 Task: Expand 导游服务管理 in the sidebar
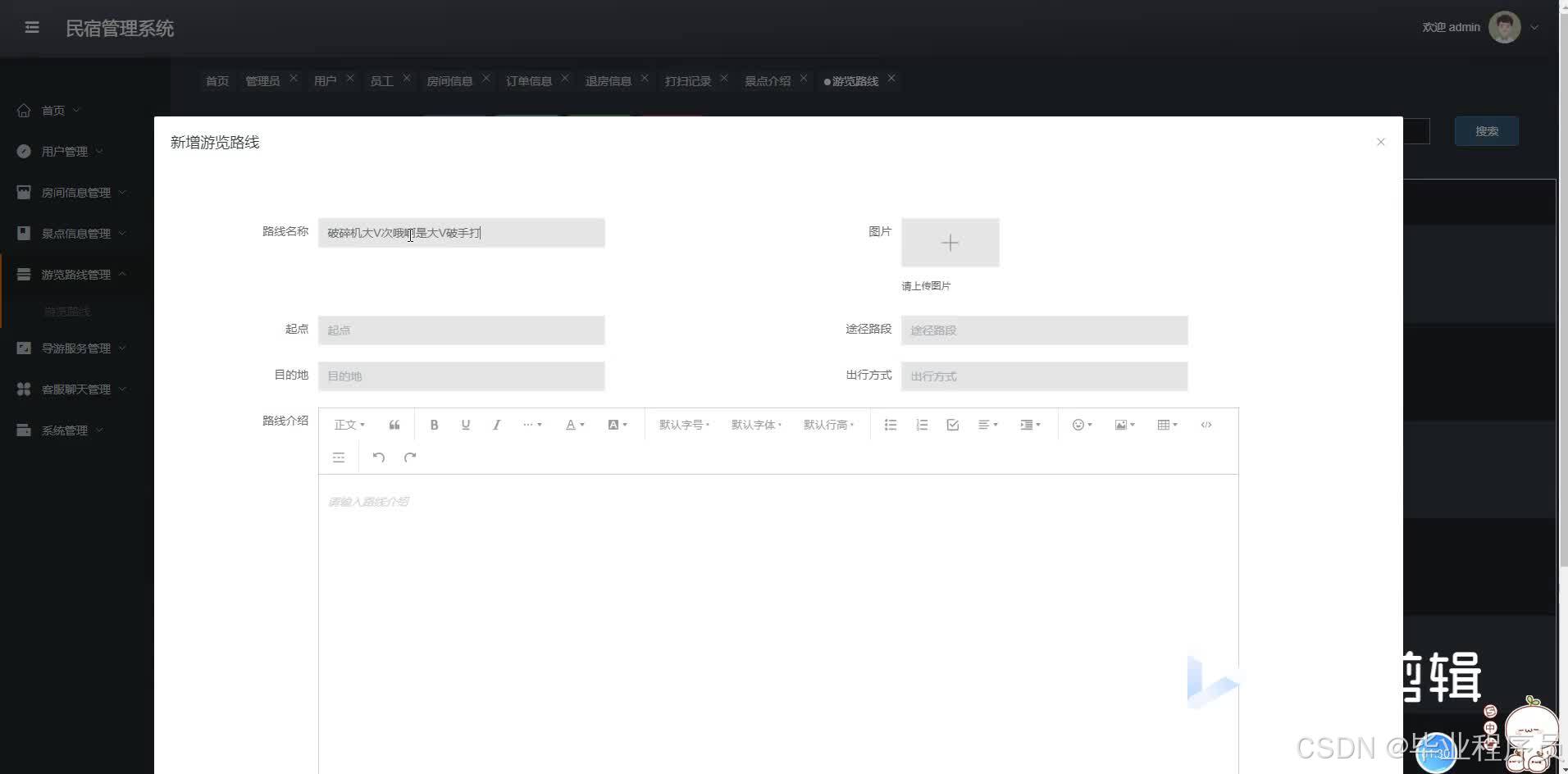pos(77,348)
